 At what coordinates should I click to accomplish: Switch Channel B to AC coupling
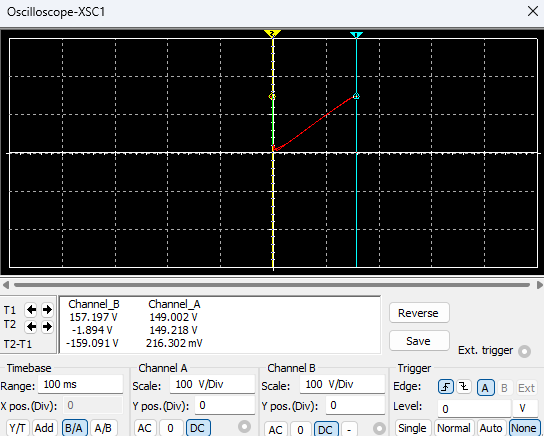pyautogui.click(x=275, y=429)
